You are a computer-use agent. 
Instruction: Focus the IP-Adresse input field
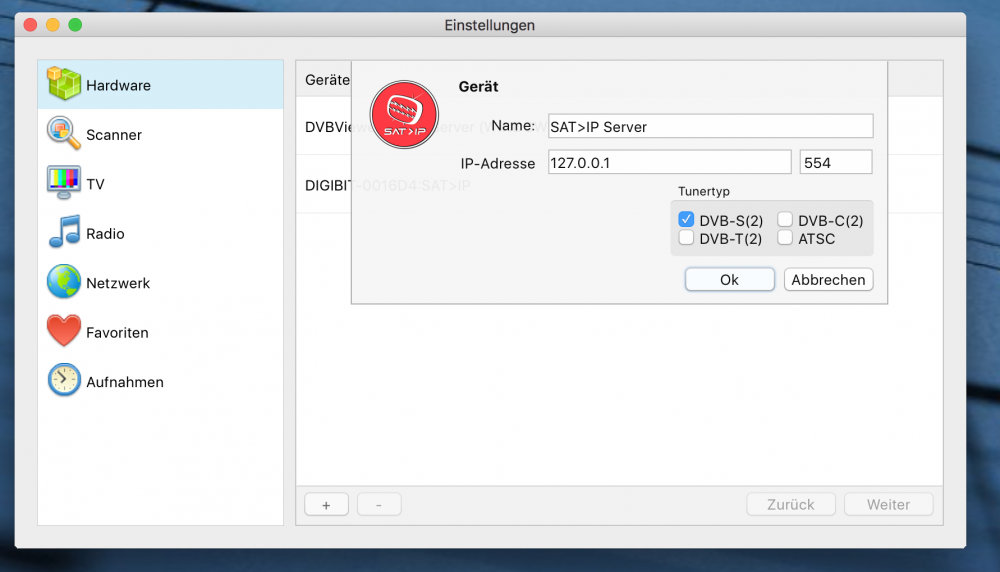tap(669, 162)
